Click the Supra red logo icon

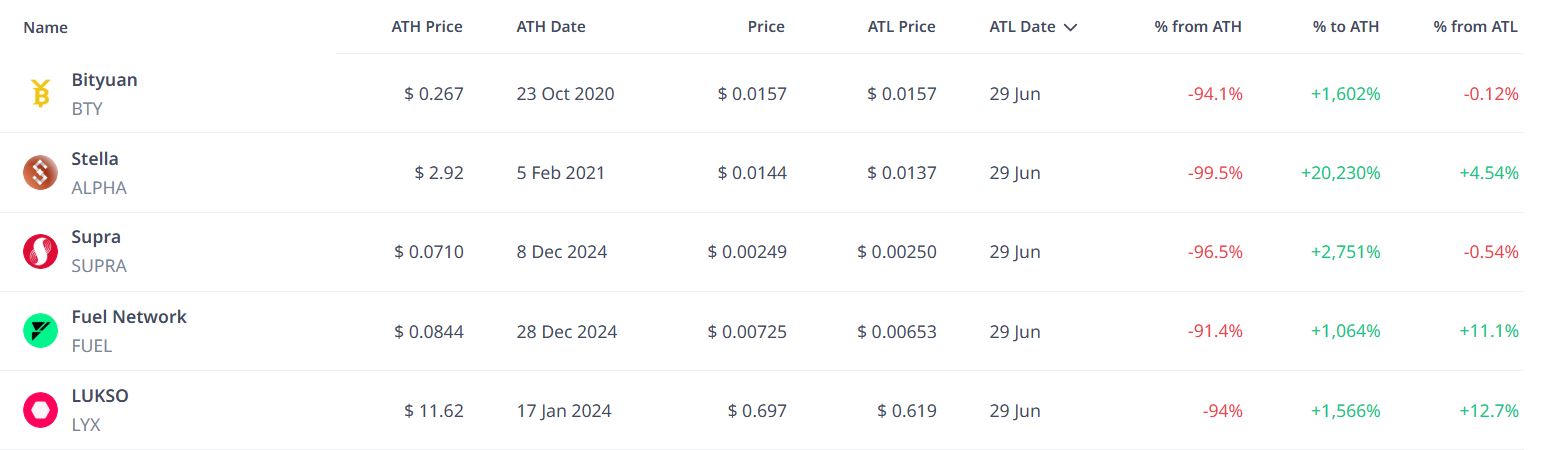pyautogui.click(x=40, y=252)
